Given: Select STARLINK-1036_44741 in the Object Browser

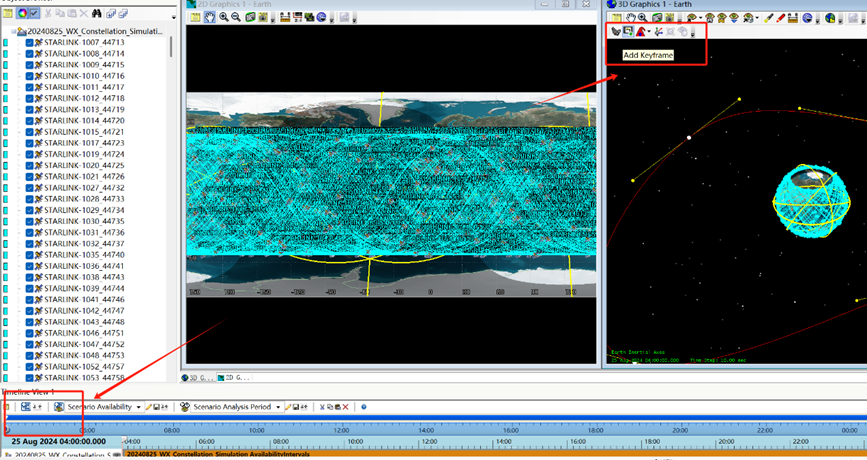Looking at the screenshot, I should pyautogui.click(x=84, y=266).
